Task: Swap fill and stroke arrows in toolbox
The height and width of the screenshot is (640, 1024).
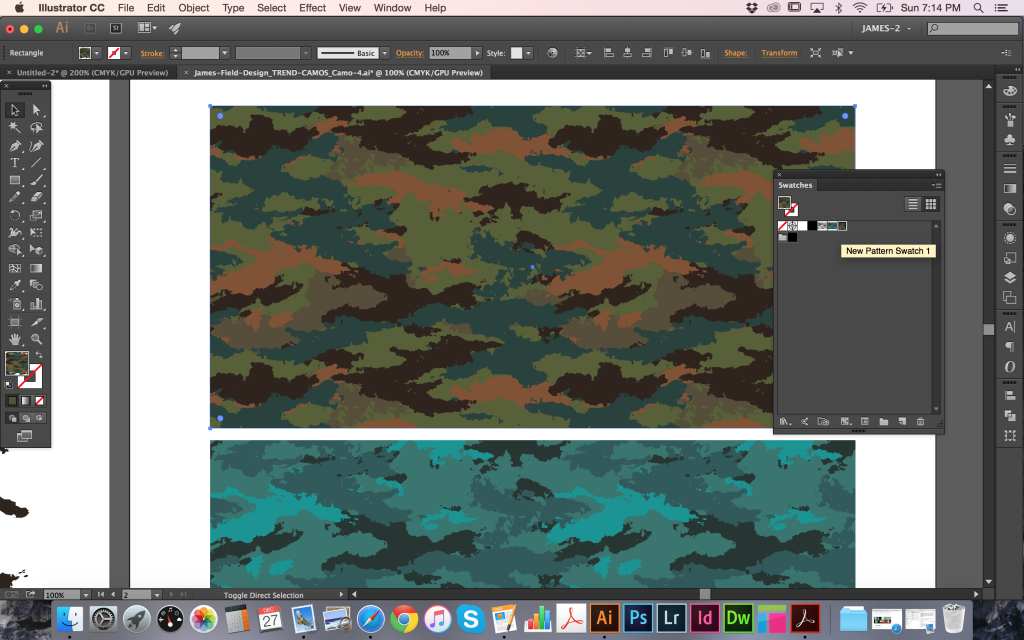Action: (x=39, y=355)
